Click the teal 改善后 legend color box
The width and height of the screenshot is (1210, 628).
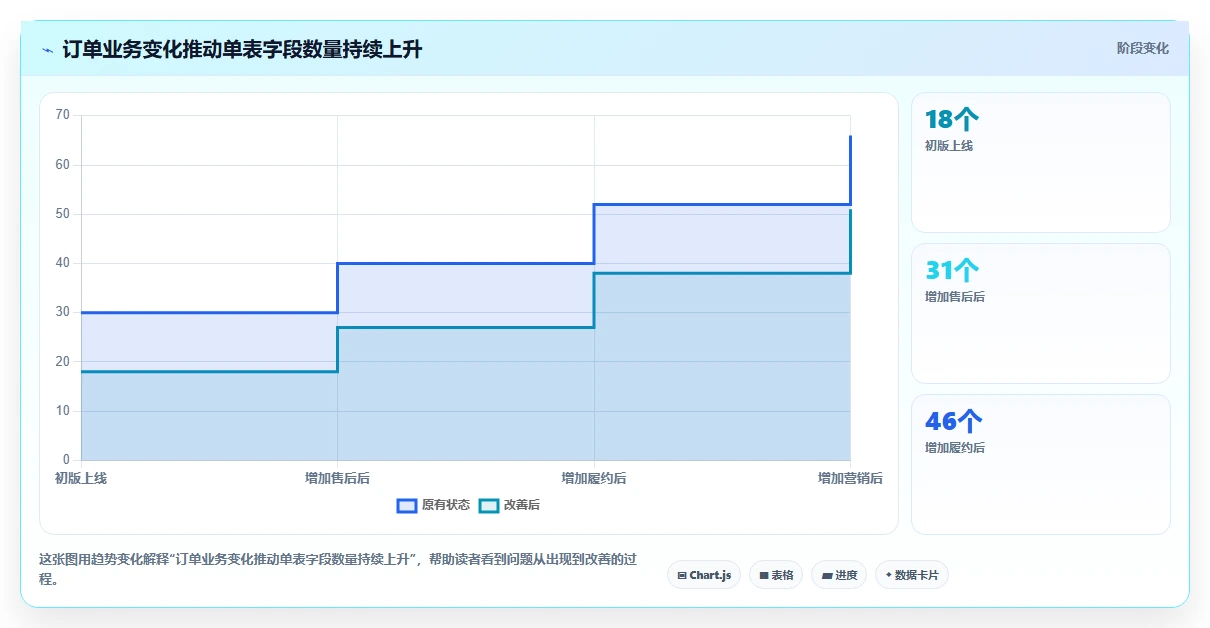[x=488, y=505]
